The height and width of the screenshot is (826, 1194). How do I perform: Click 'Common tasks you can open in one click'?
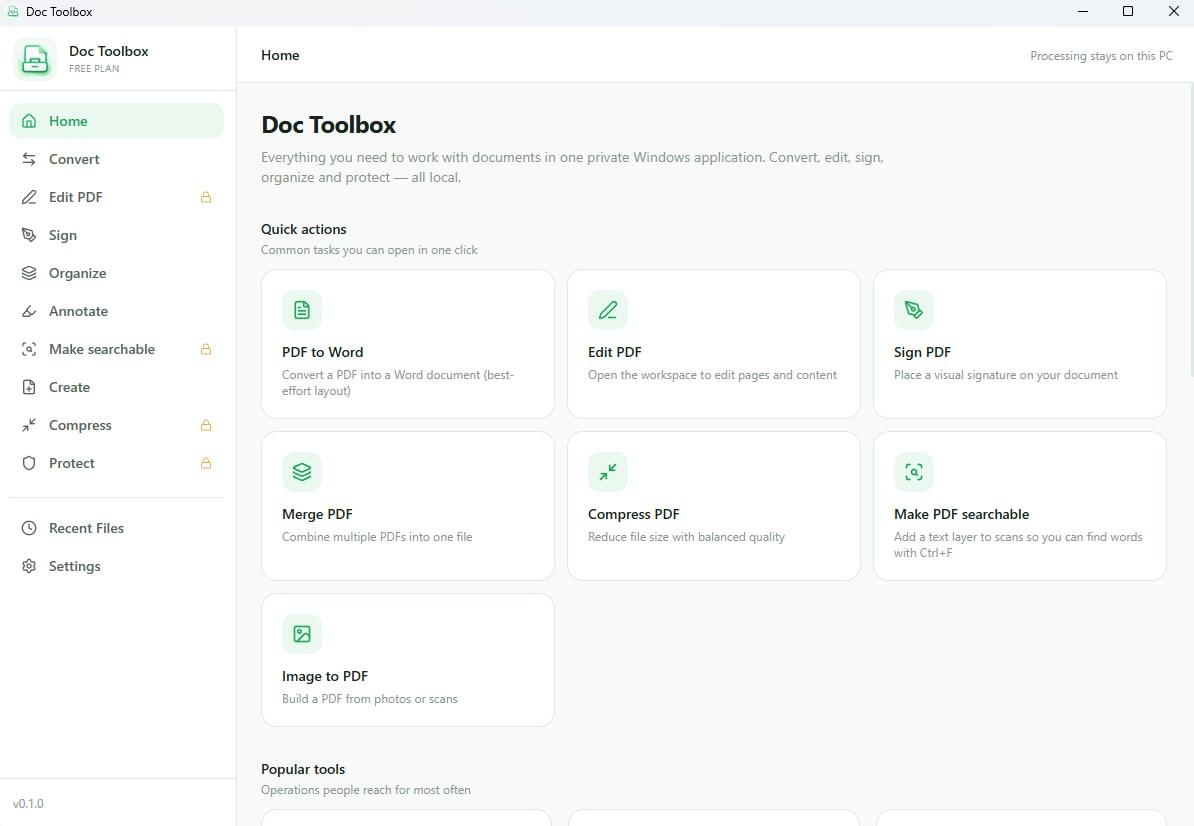(x=369, y=250)
